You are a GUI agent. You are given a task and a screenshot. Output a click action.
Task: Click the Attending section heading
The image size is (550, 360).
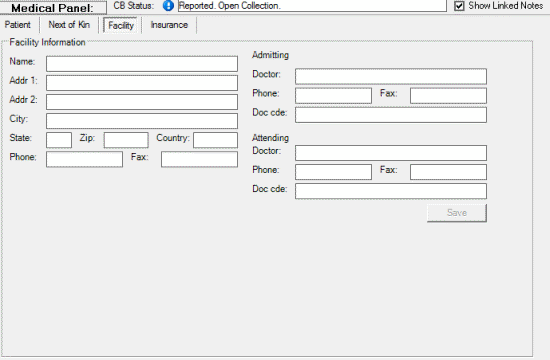[270, 138]
